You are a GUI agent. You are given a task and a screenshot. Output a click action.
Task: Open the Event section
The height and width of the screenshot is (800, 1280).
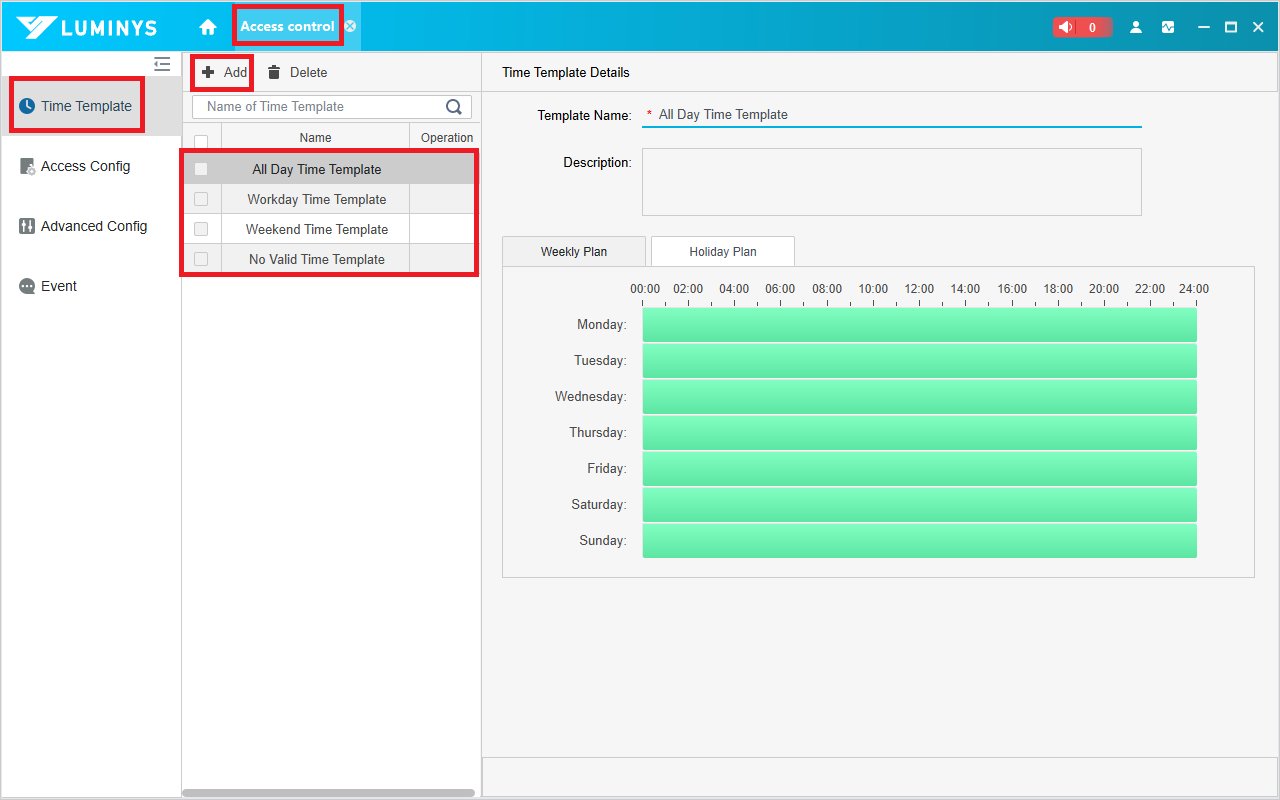click(58, 287)
